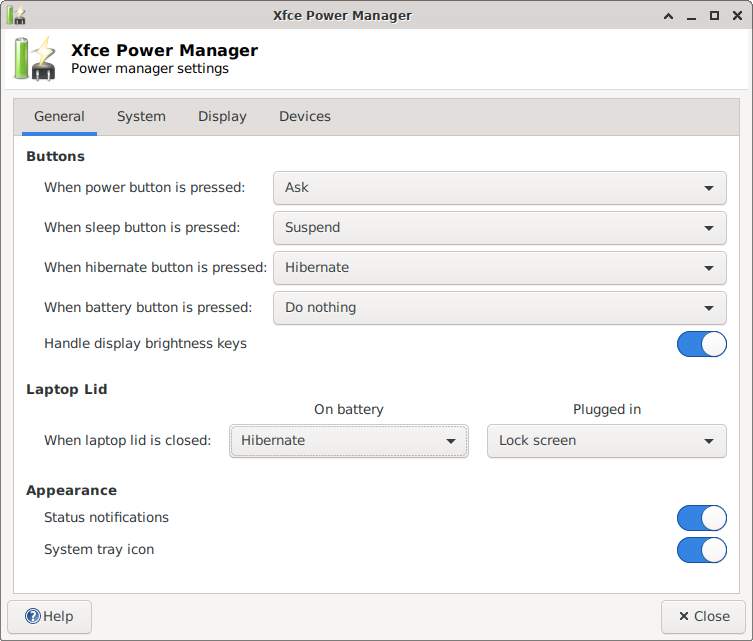Image resolution: width=753 pixels, height=641 pixels.
Task: Click the 'When laptop lid is closed:' label
Action: [x=128, y=440]
